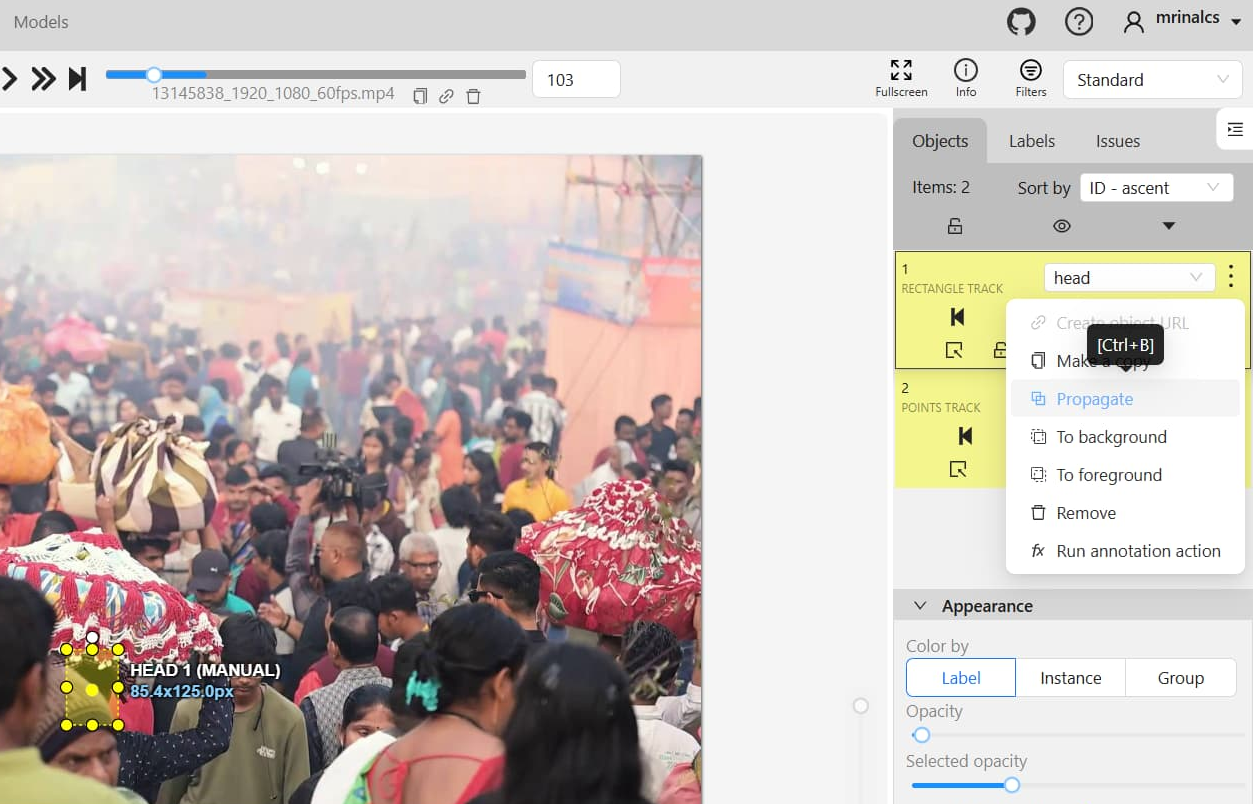The image size is (1253, 804).
Task: Switch to the Labels tab
Action: point(1031,141)
